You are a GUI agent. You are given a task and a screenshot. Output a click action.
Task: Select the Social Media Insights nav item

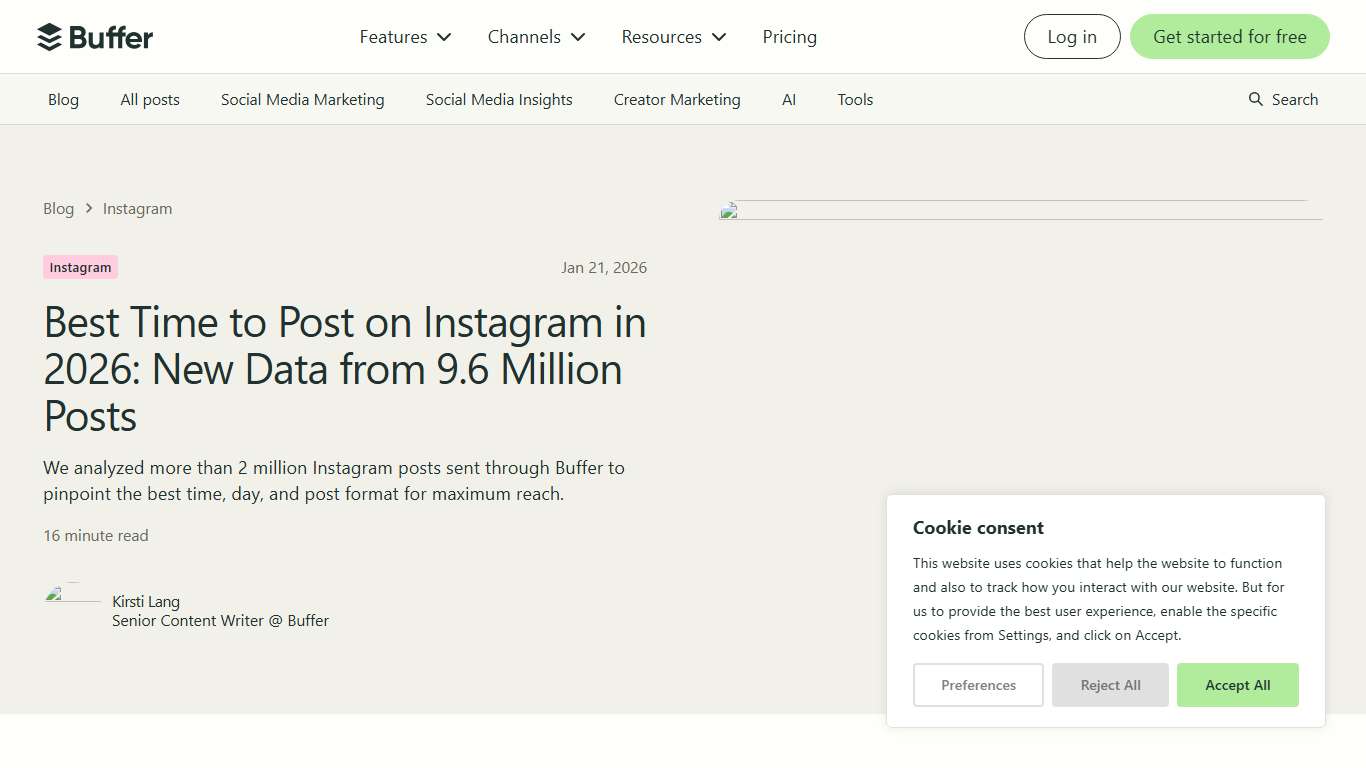click(498, 99)
